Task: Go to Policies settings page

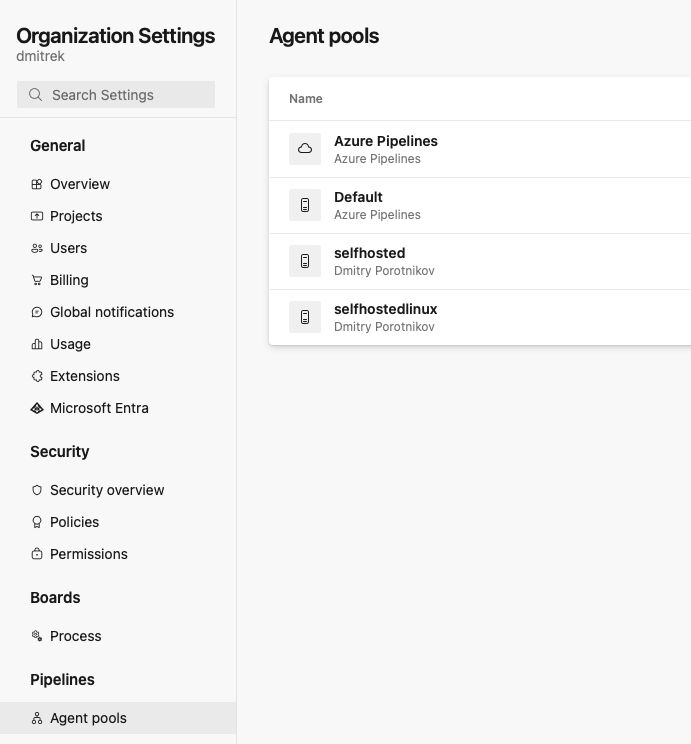Action: 74,522
